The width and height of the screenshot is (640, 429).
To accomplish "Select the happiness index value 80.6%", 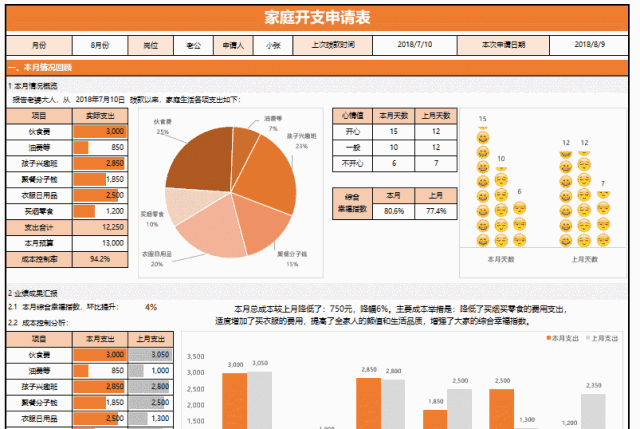I will tap(393, 211).
